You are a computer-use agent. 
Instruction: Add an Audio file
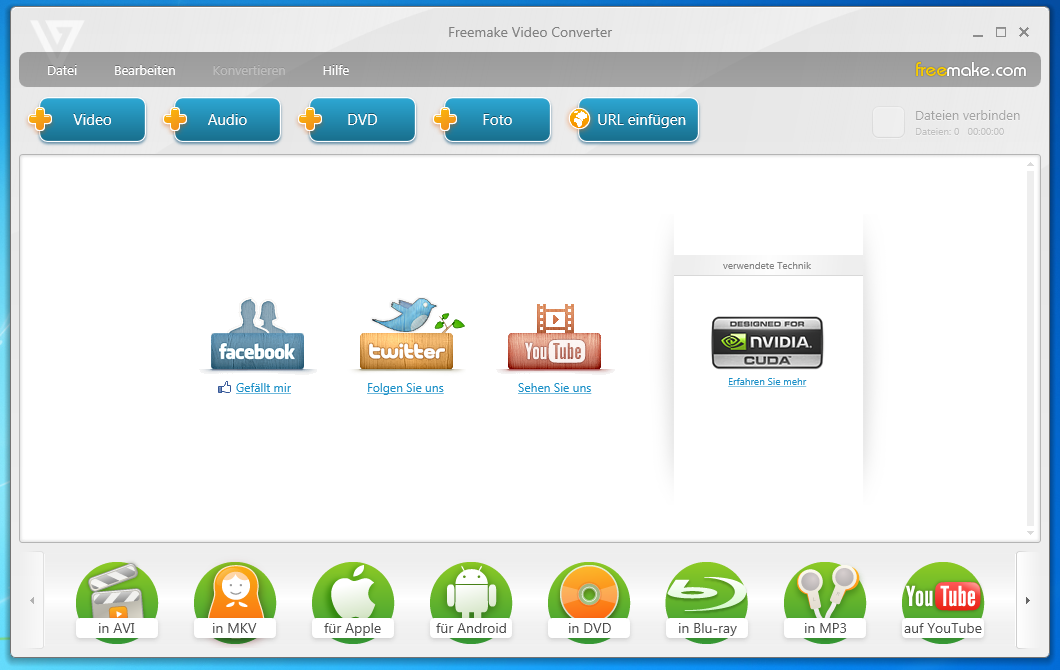click(222, 120)
